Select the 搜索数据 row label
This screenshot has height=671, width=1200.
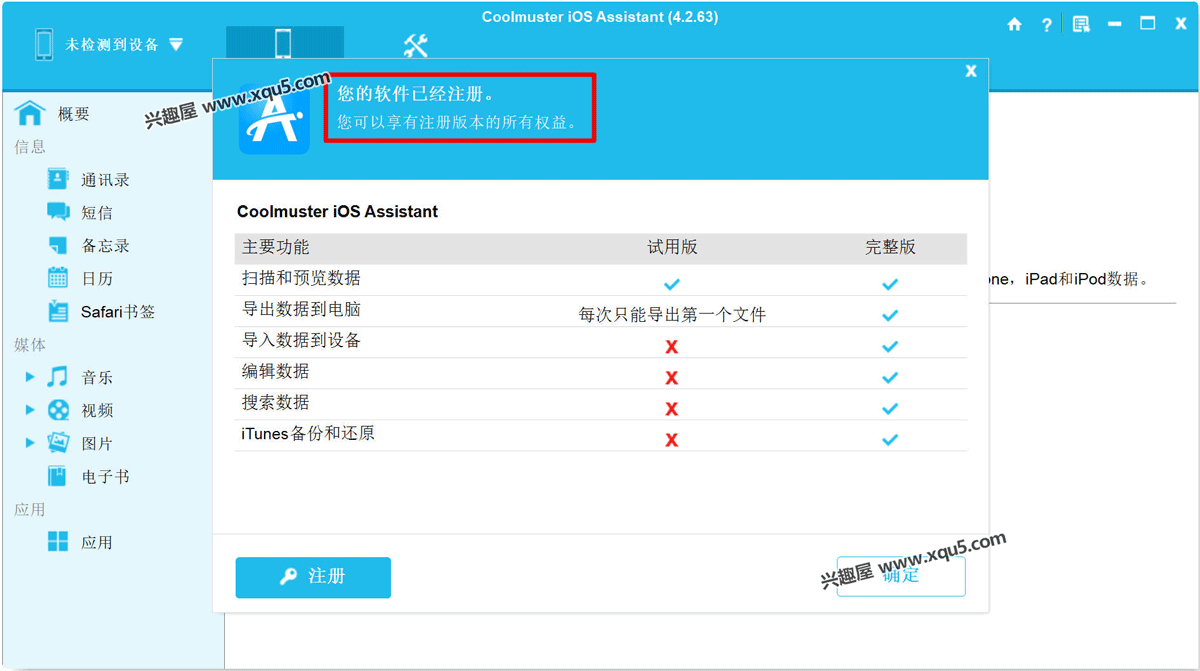tap(276, 402)
